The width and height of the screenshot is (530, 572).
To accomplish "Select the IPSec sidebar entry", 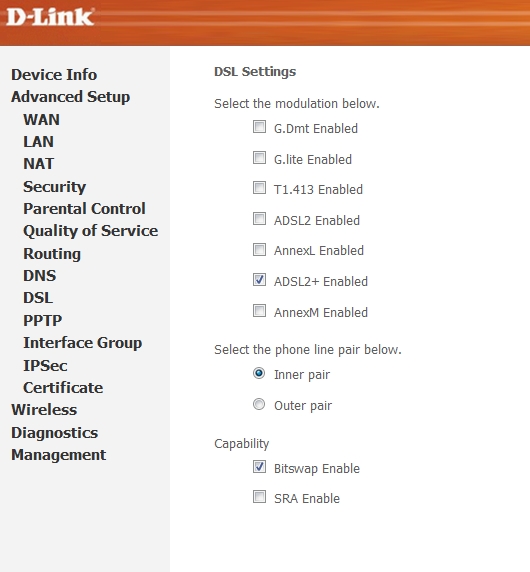I will pos(45,366).
